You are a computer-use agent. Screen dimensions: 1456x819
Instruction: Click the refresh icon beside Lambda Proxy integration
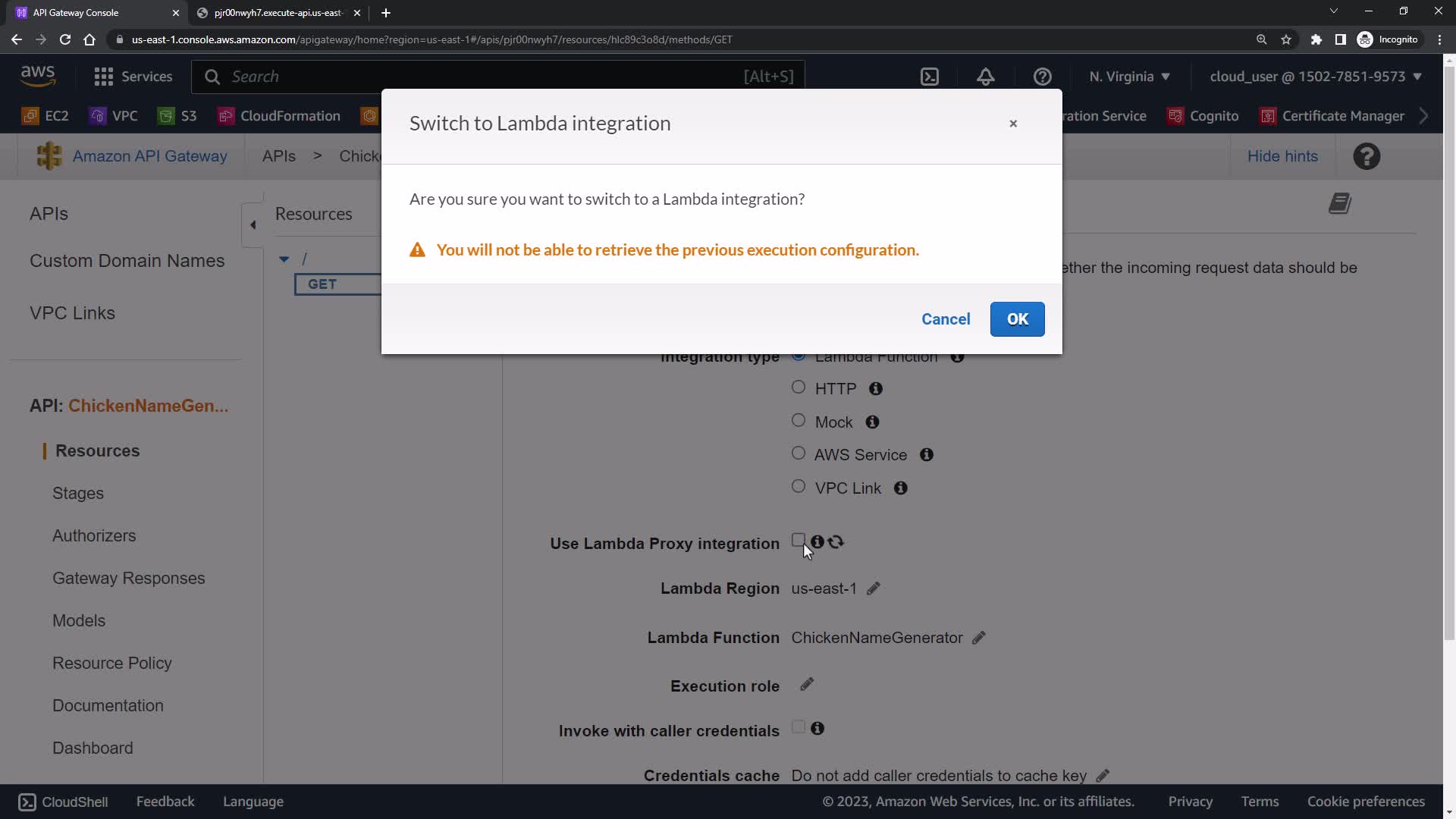(x=836, y=542)
